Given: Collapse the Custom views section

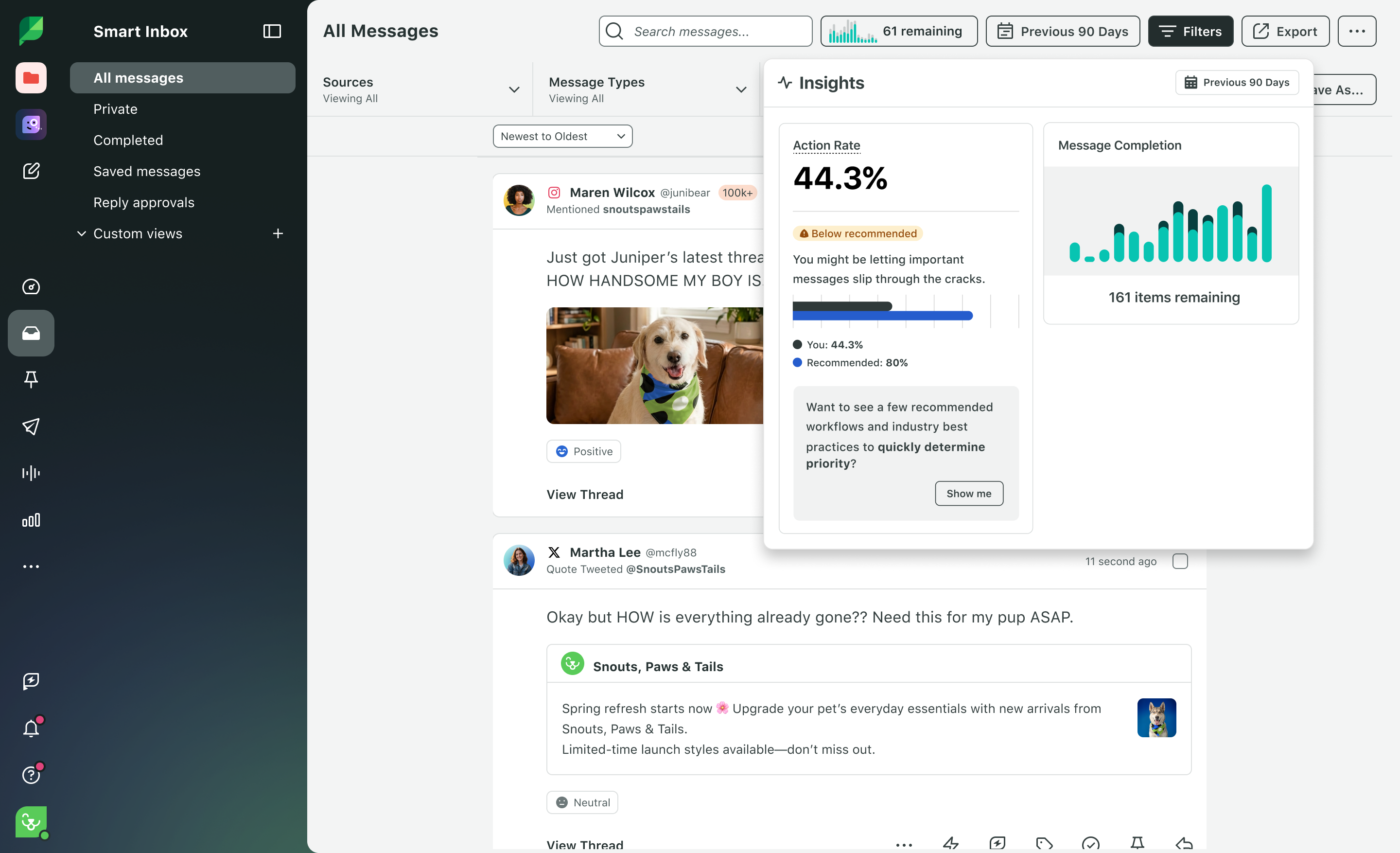Looking at the screenshot, I should [x=82, y=233].
